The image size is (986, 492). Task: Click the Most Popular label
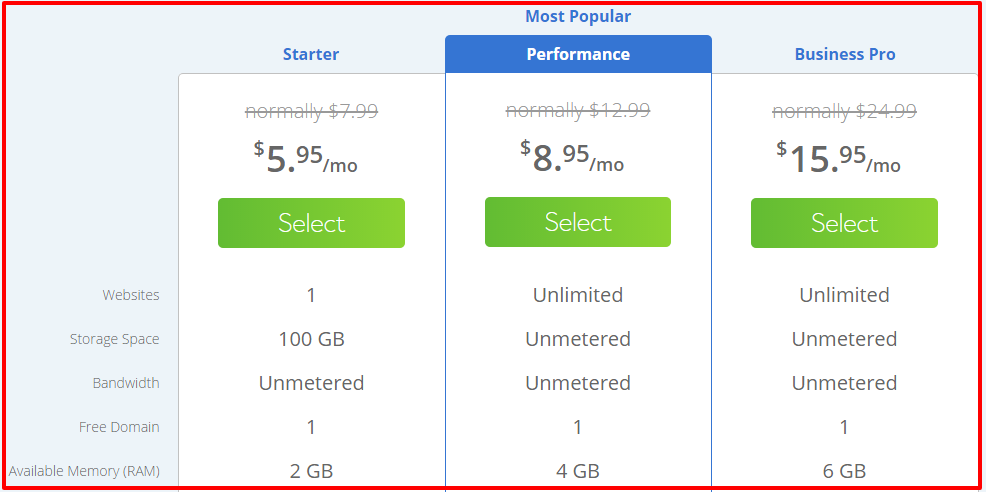click(578, 16)
